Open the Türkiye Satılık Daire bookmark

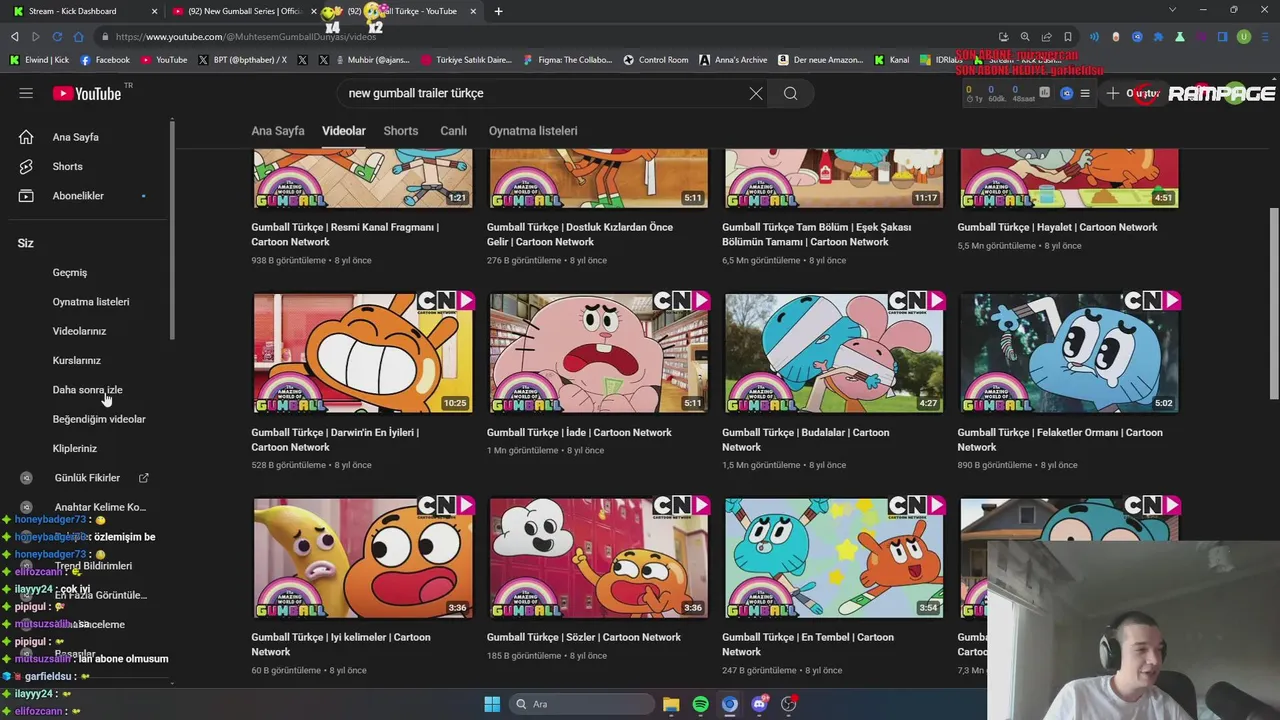(x=466, y=60)
